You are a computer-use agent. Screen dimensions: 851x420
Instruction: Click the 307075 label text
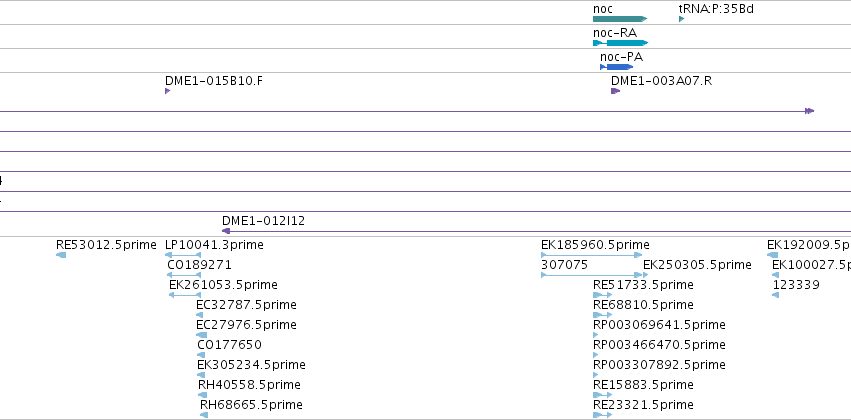coord(564,265)
